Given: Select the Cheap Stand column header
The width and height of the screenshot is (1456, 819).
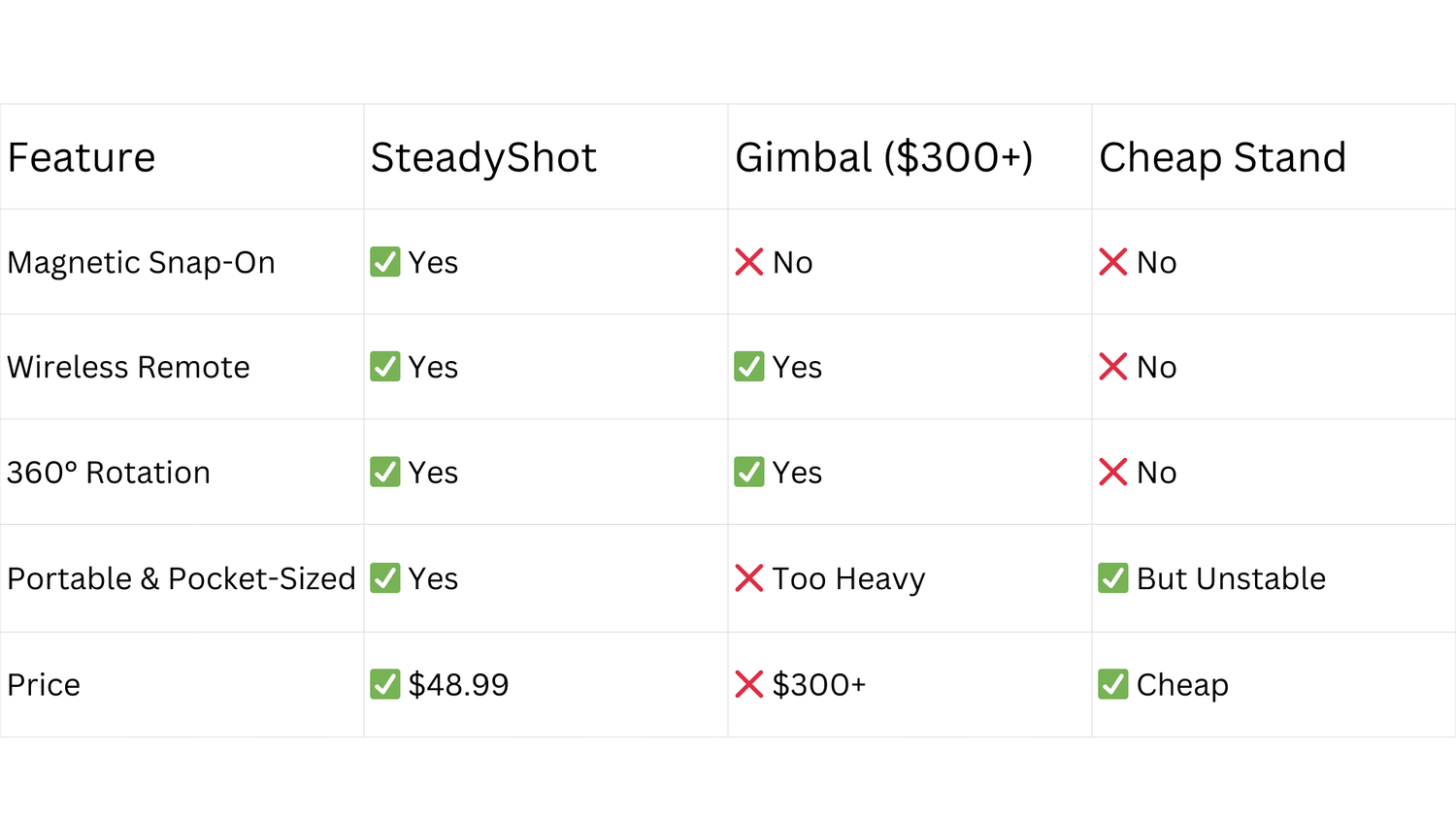Looking at the screenshot, I should point(1223,158).
